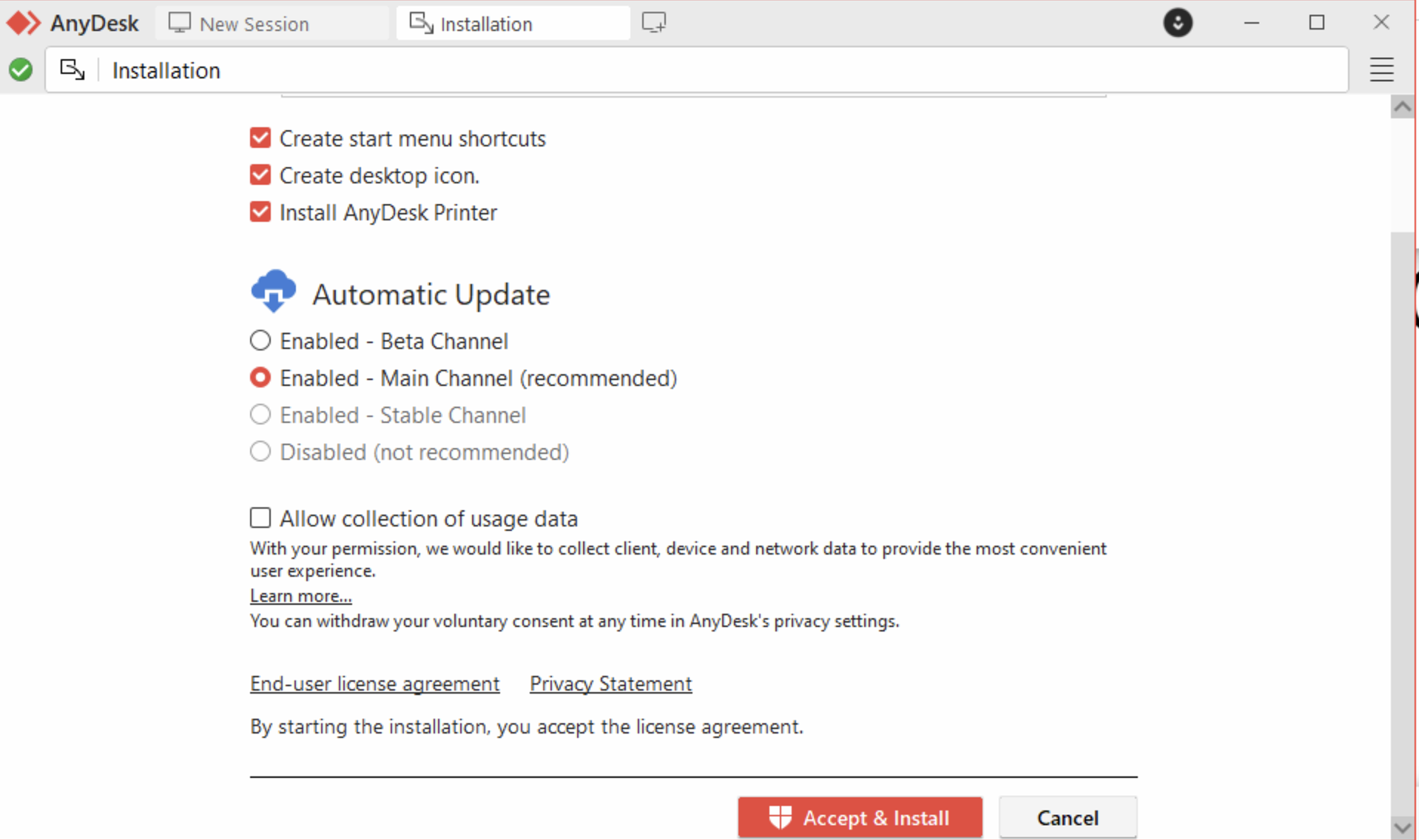1419x840 pixels.
Task: Select Enabled - Main Channel (recommended)
Action: point(260,378)
